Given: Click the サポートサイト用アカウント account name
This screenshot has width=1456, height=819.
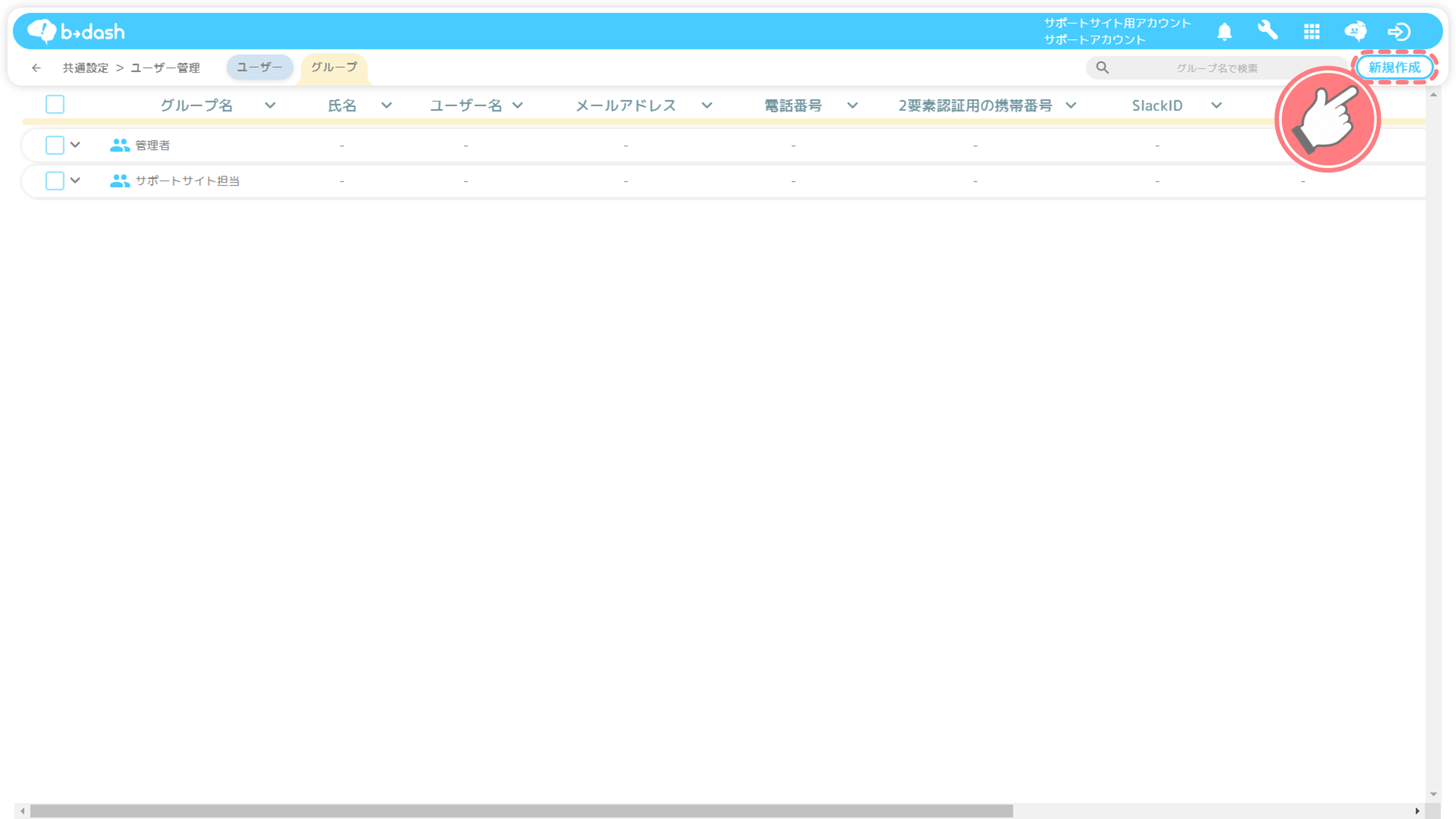Looking at the screenshot, I should point(1117,23).
